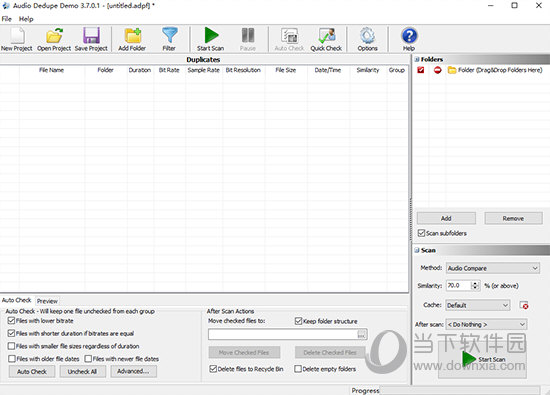Image resolution: width=550 pixels, height=395 pixels.
Task: Switch to the Auto Check tab
Action: click(16, 301)
